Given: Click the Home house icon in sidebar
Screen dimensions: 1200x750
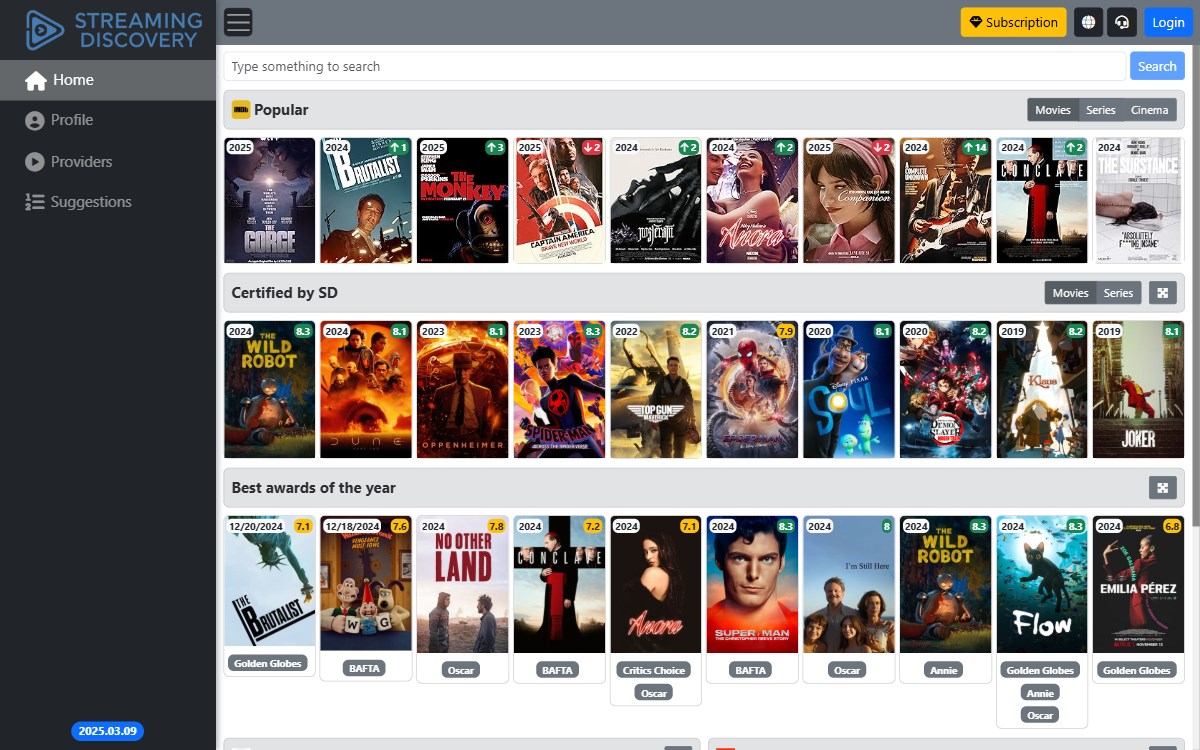Looking at the screenshot, I should [x=36, y=81].
